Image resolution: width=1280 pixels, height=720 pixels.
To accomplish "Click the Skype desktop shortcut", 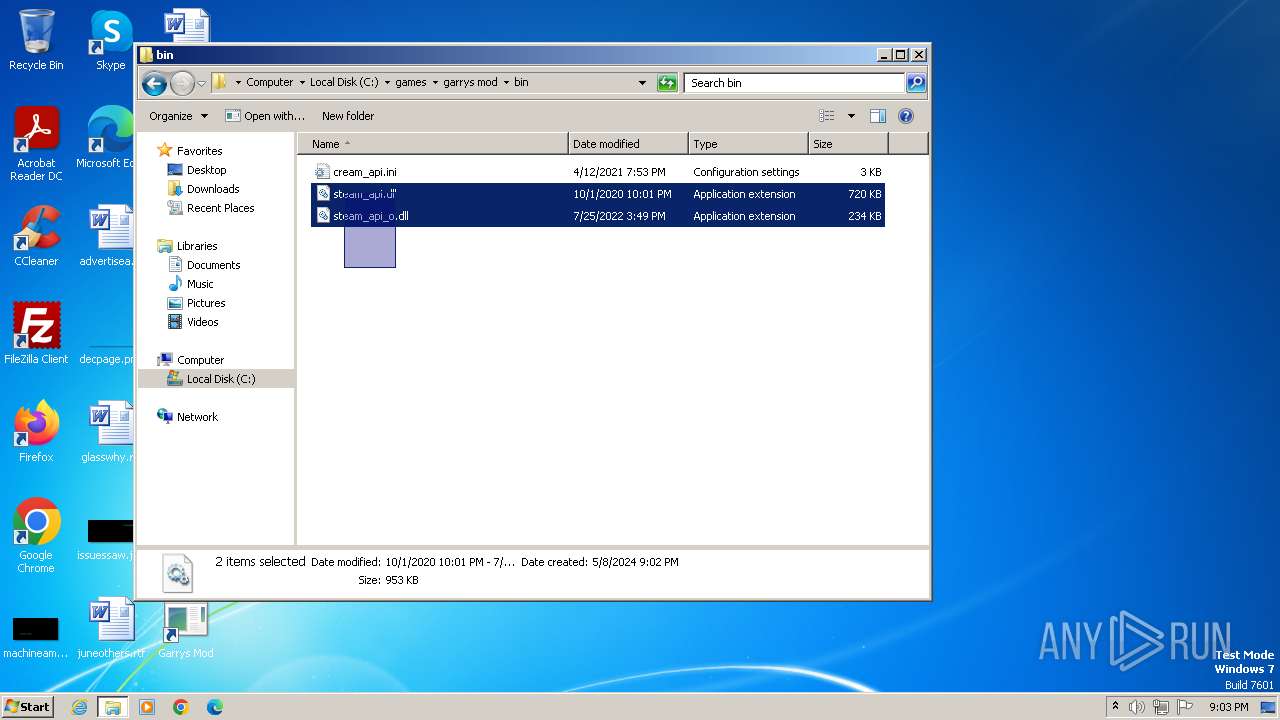I will [110, 40].
